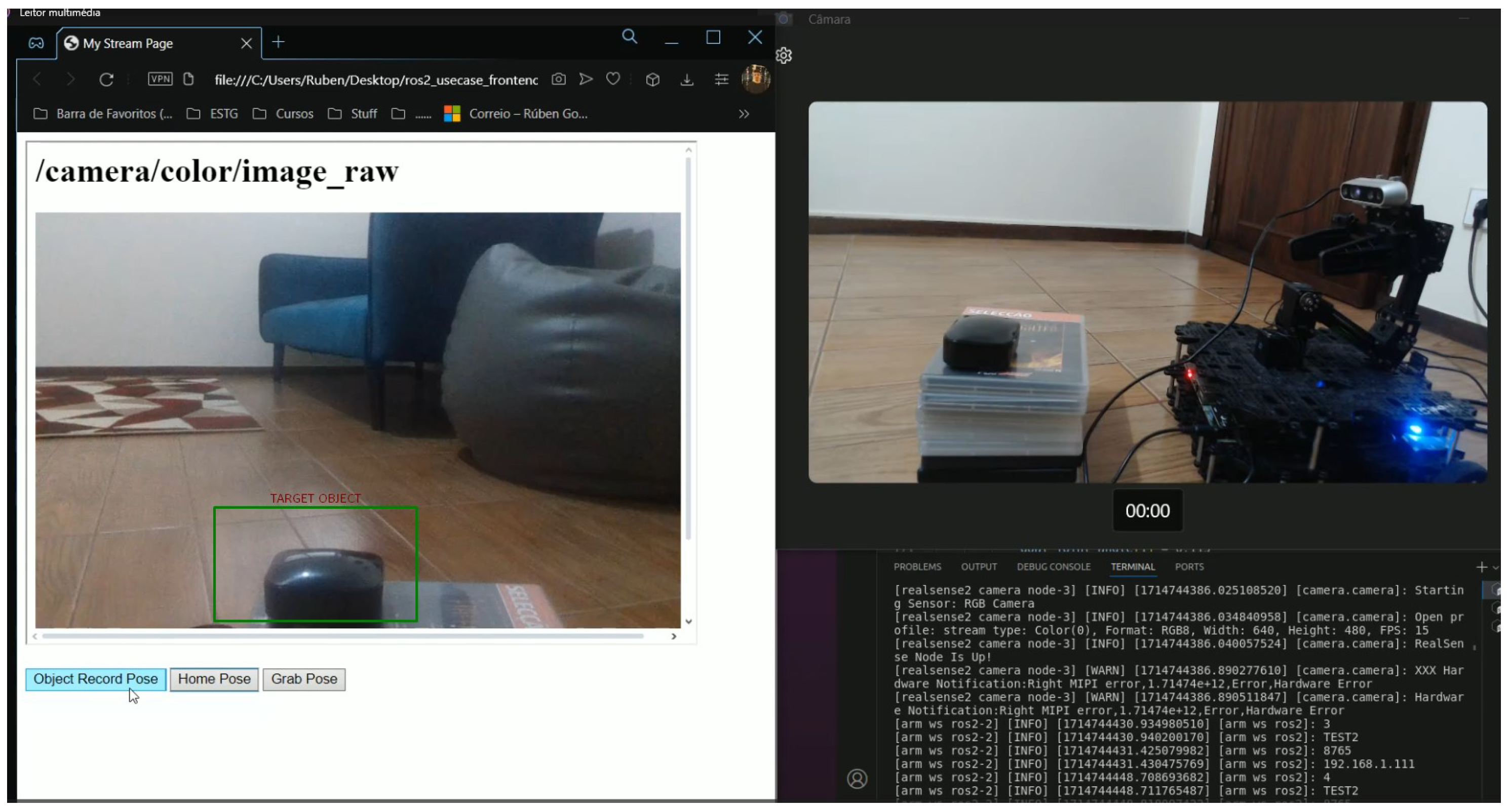Open the easy setup sliders icon

point(721,79)
